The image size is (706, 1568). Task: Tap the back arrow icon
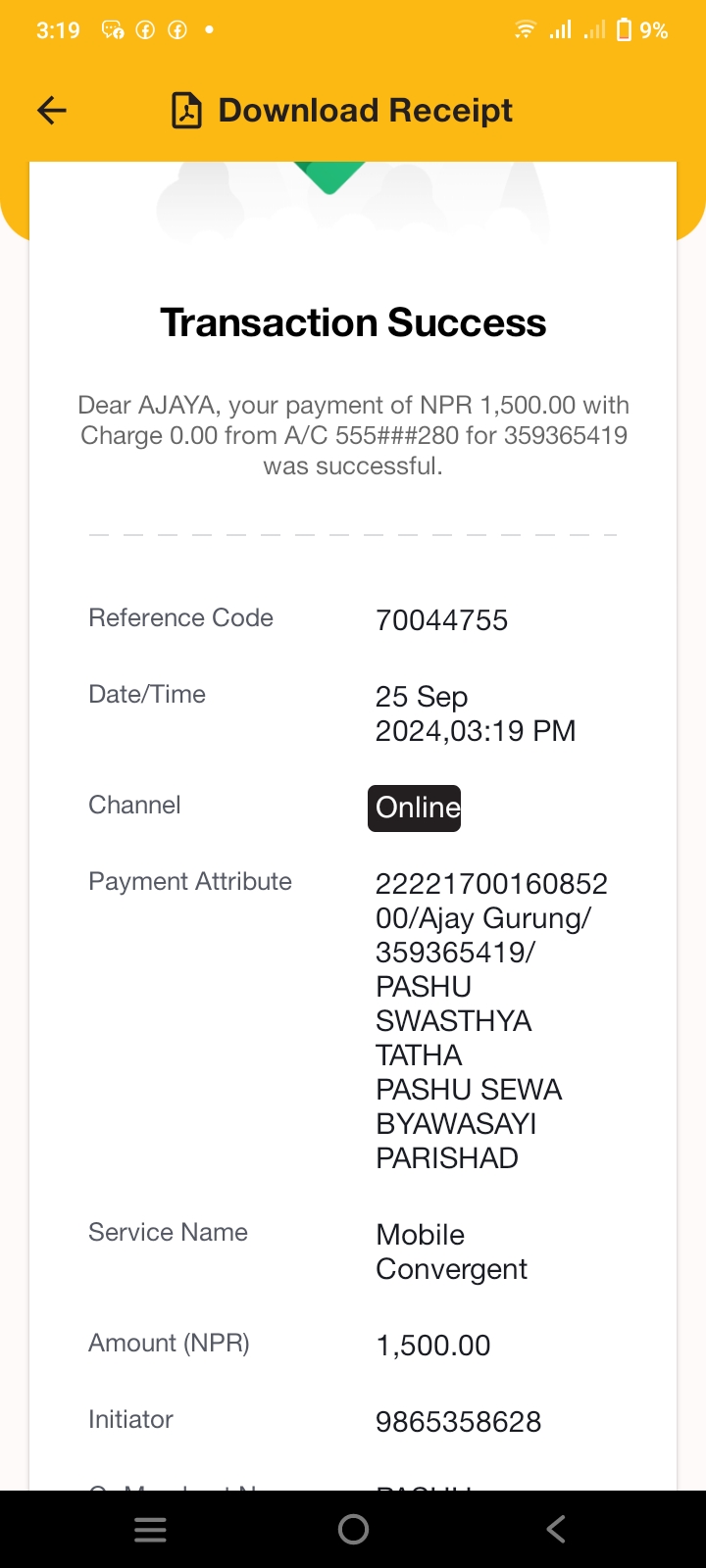click(x=52, y=111)
